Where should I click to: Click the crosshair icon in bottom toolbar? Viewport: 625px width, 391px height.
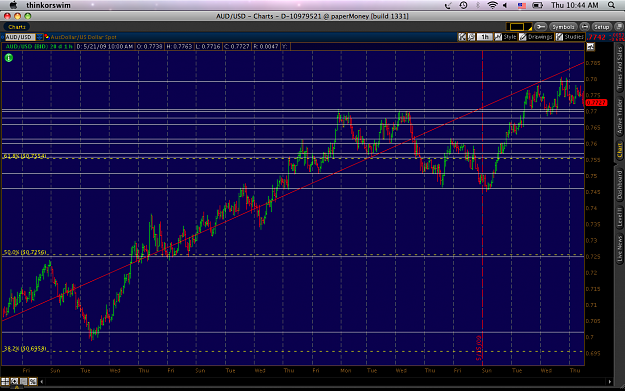click(15, 381)
